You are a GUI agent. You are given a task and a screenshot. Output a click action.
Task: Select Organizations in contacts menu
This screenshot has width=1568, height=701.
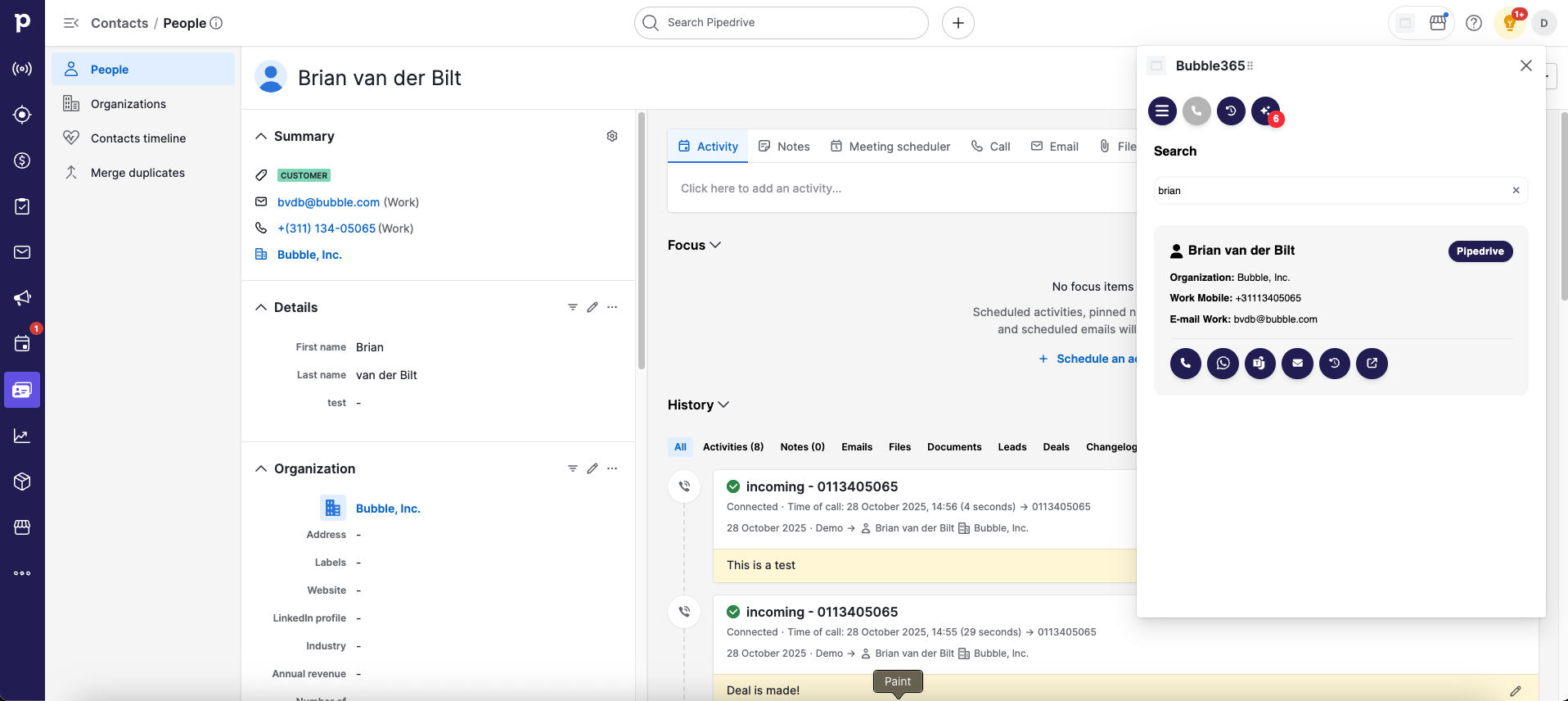(x=128, y=104)
